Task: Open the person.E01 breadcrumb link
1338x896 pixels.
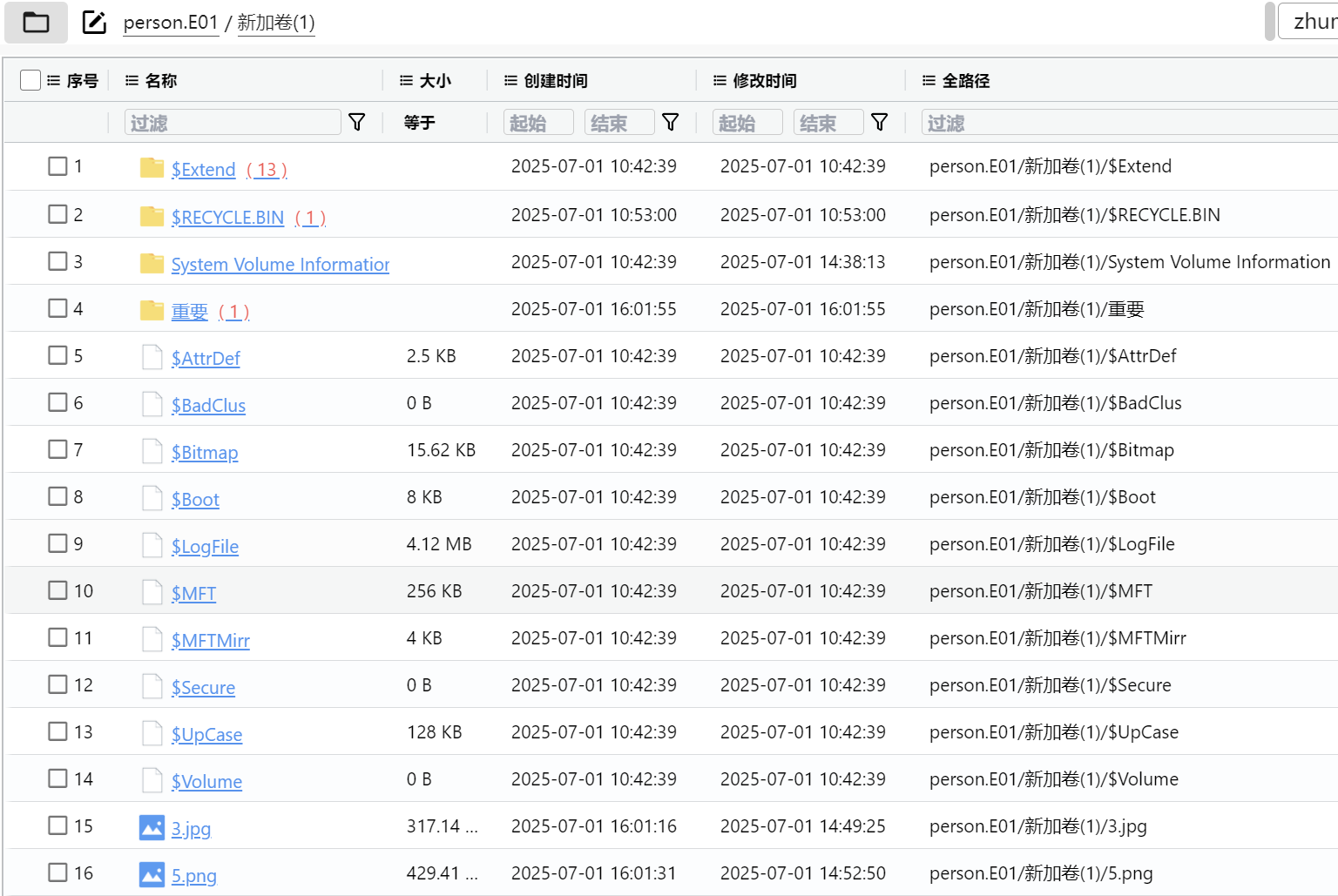Action: pos(171,23)
